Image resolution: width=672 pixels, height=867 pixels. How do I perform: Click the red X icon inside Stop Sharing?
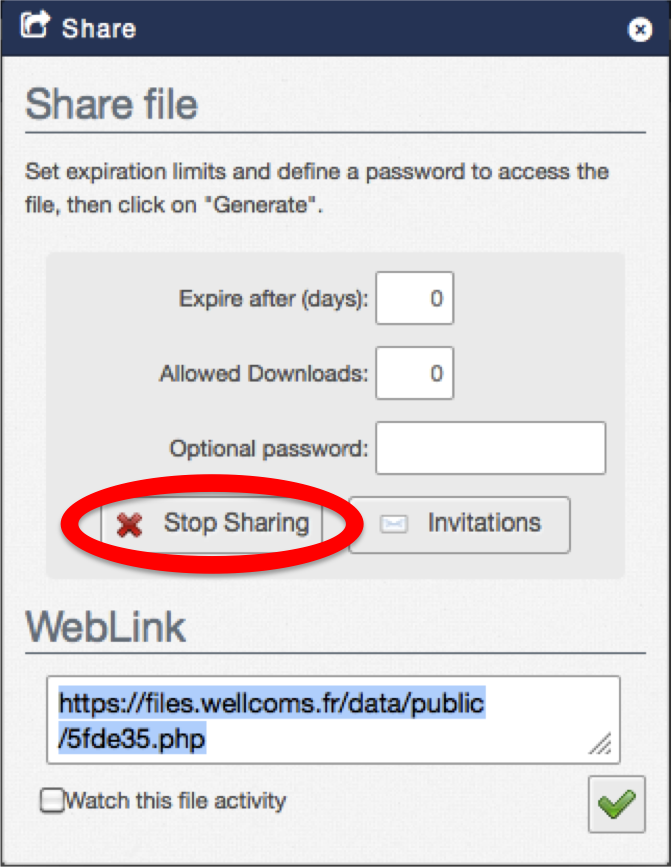[129, 523]
